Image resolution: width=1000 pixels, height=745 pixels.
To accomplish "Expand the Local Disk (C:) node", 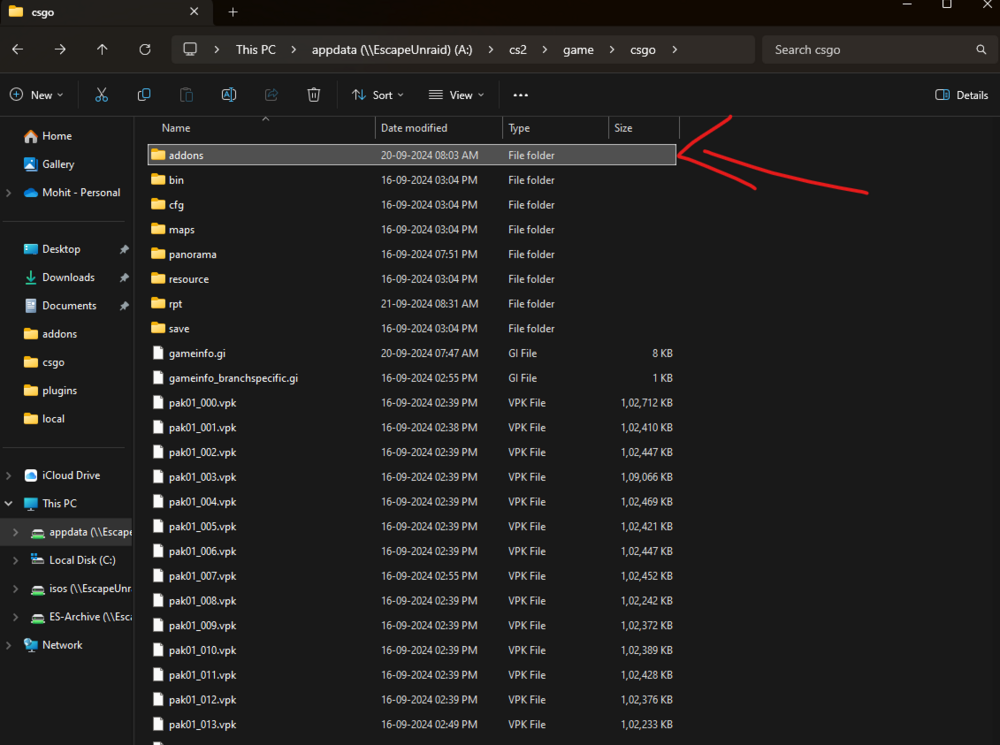I will 15,560.
